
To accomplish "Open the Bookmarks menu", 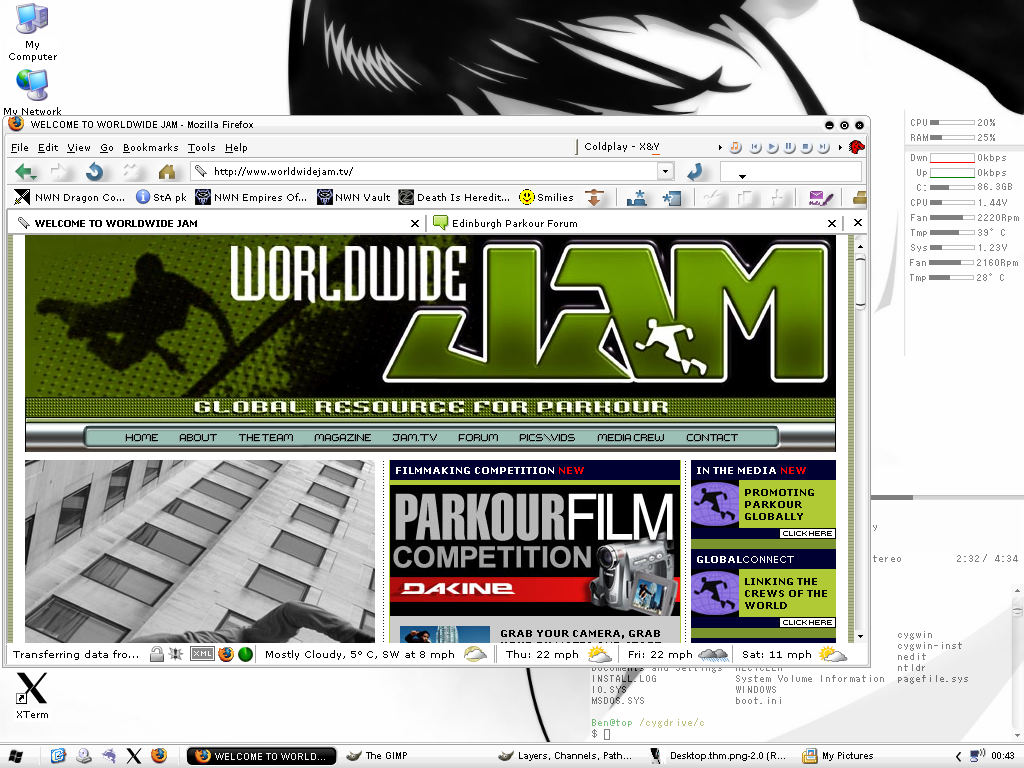I will (150, 148).
